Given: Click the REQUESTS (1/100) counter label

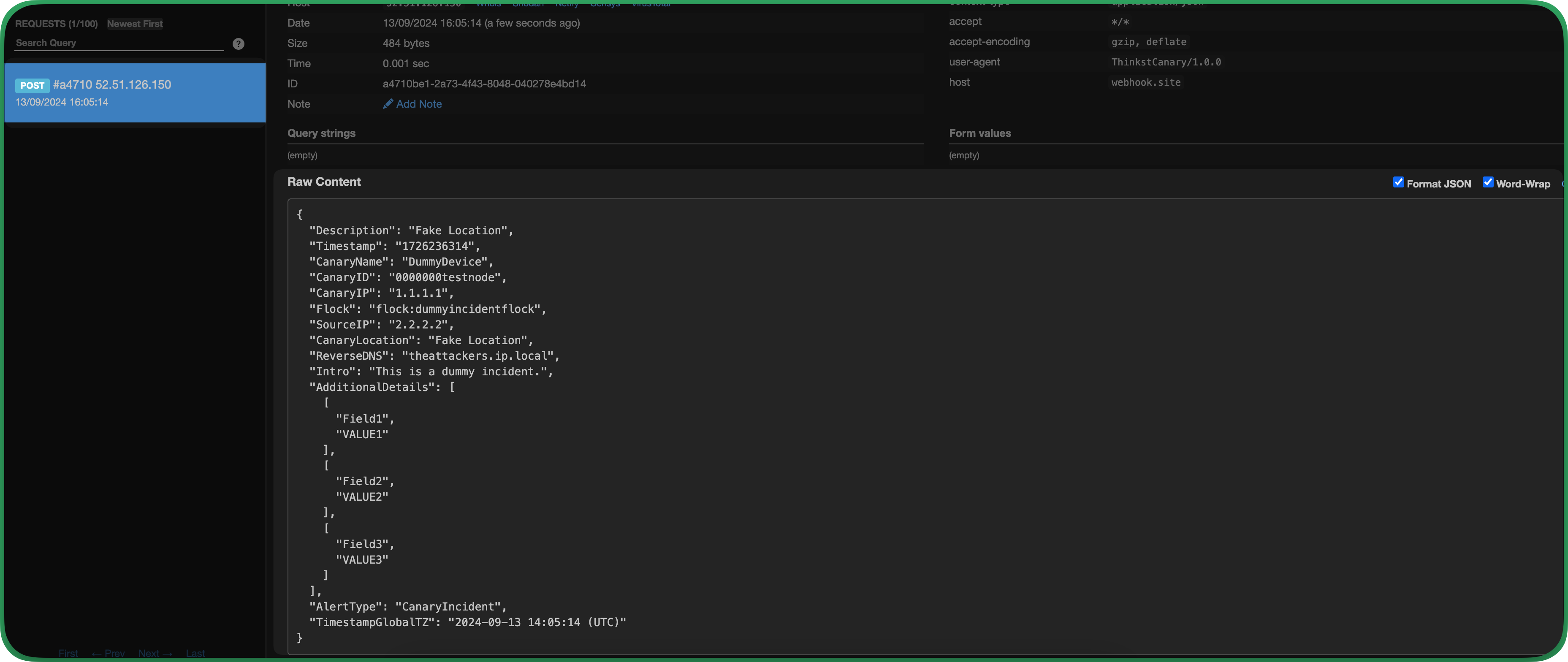Looking at the screenshot, I should pos(56,24).
